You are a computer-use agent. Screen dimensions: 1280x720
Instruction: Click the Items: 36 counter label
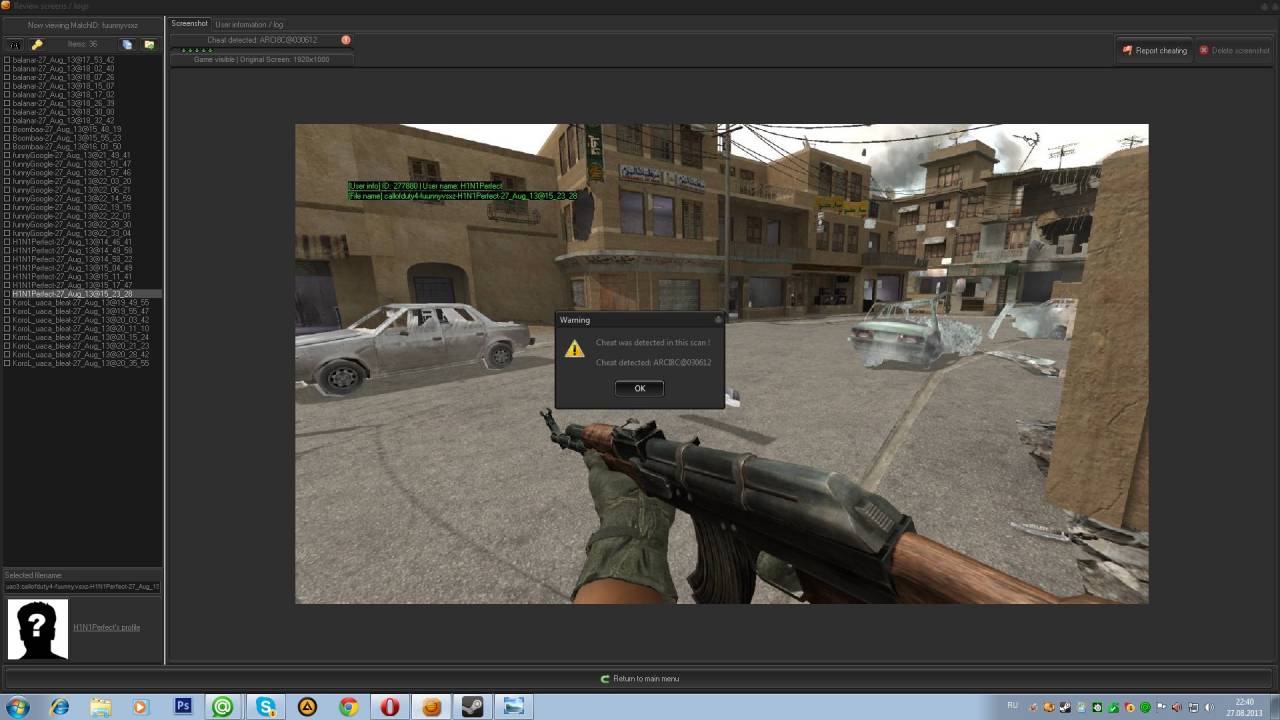point(83,45)
